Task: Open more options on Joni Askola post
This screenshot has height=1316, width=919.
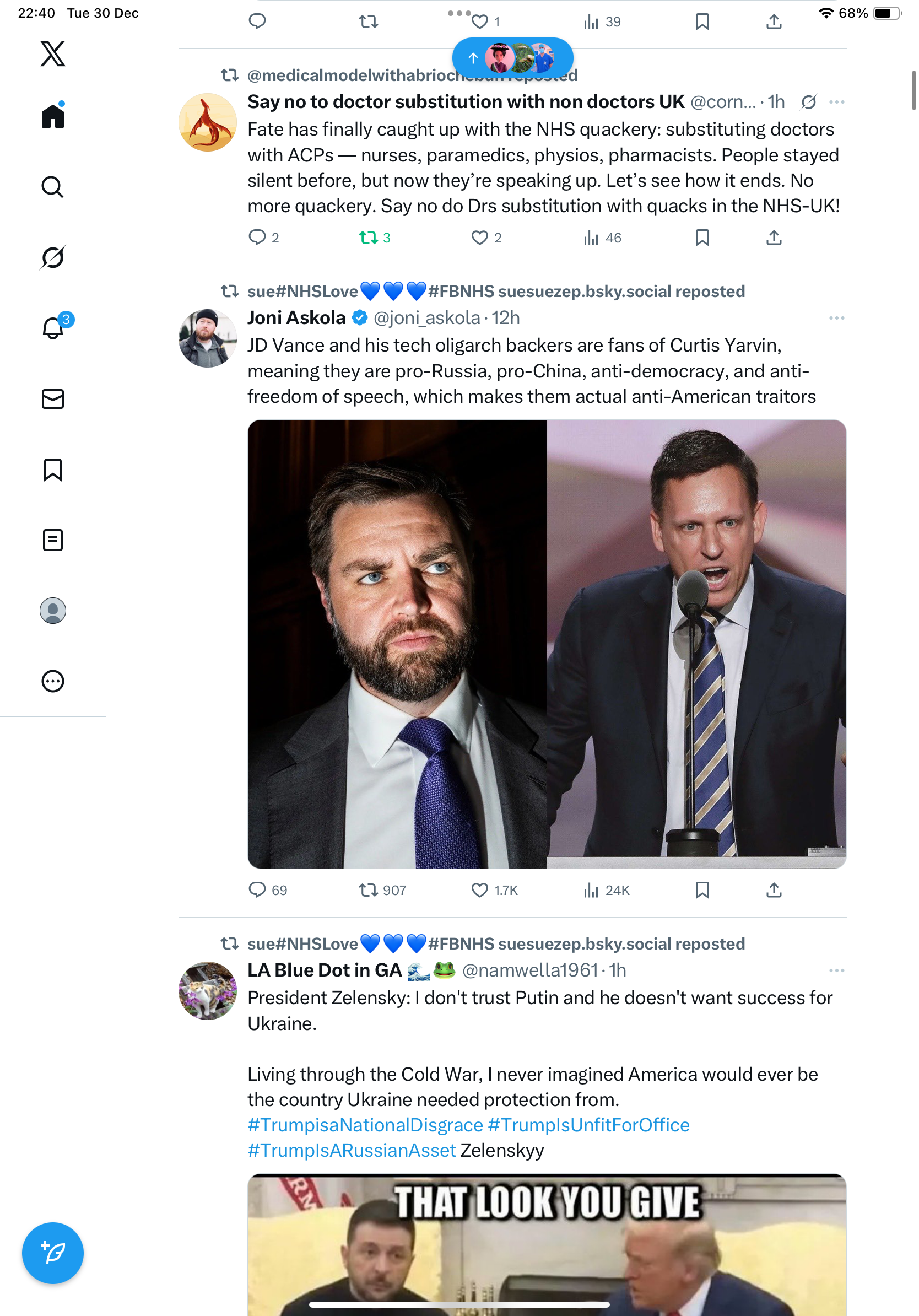Action: pos(836,318)
